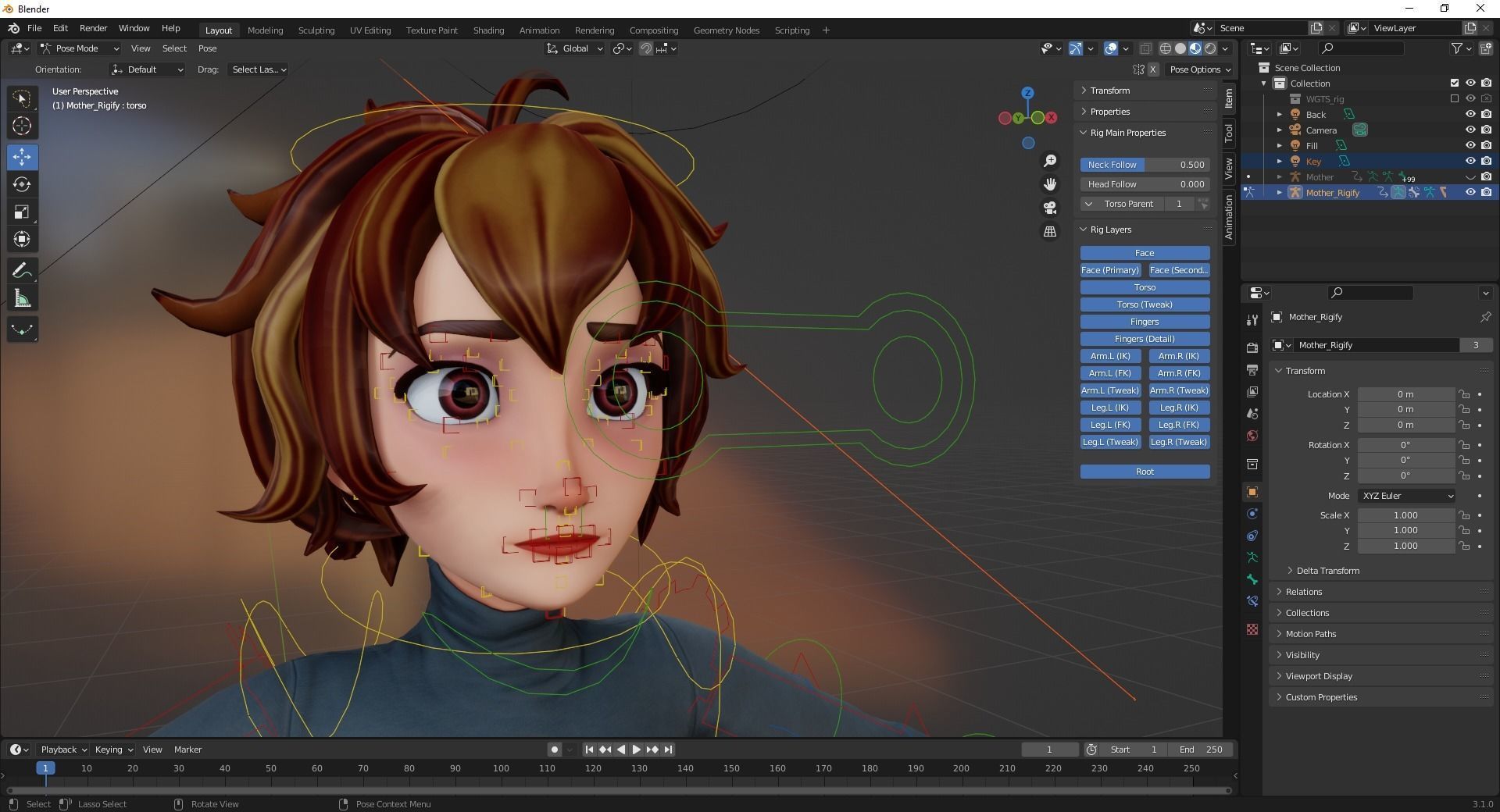Image resolution: width=1500 pixels, height=812 pixels.
Task: Switch to solid viewport shading
Action: tap(1180, 48)
